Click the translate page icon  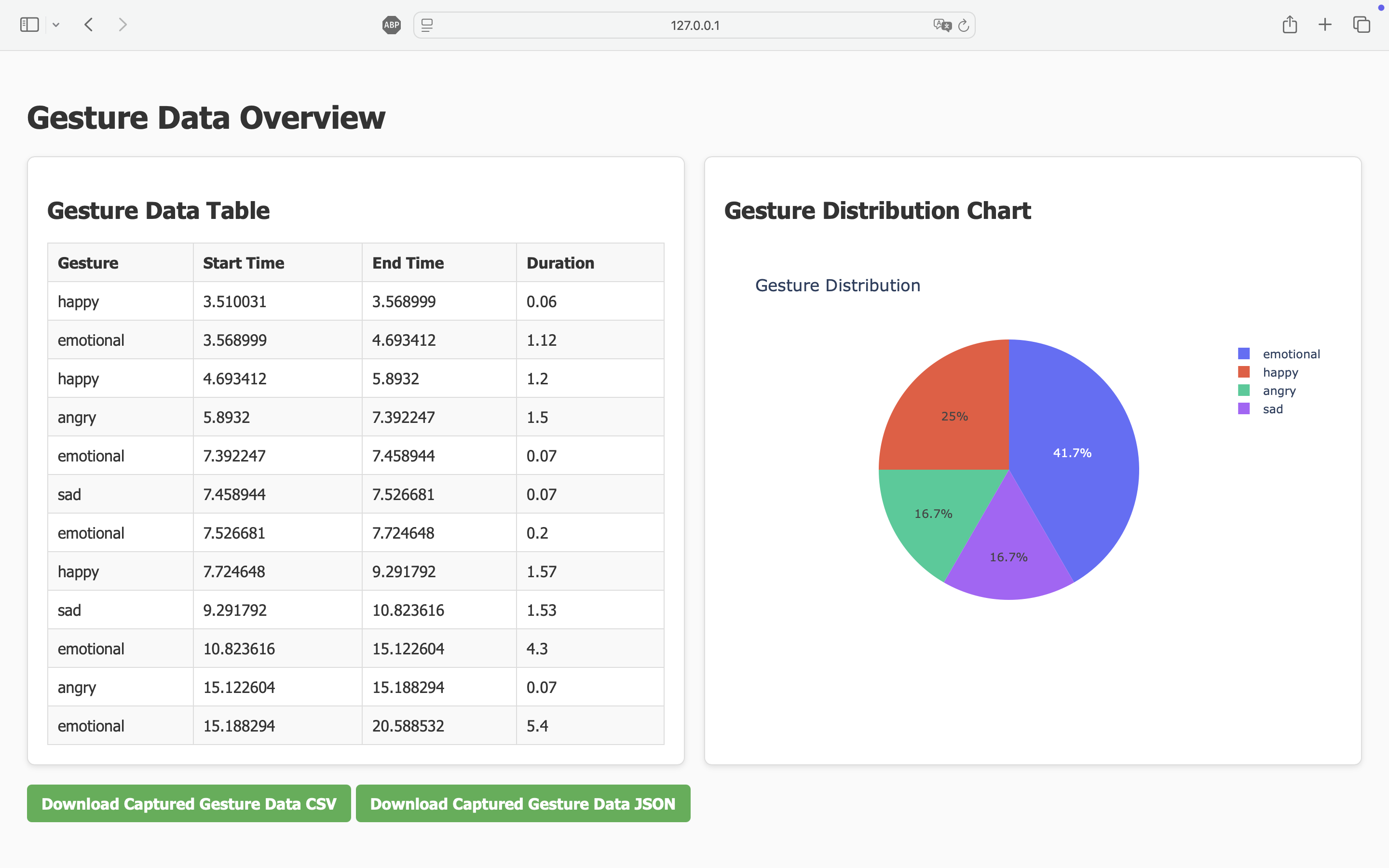(942, 25)
